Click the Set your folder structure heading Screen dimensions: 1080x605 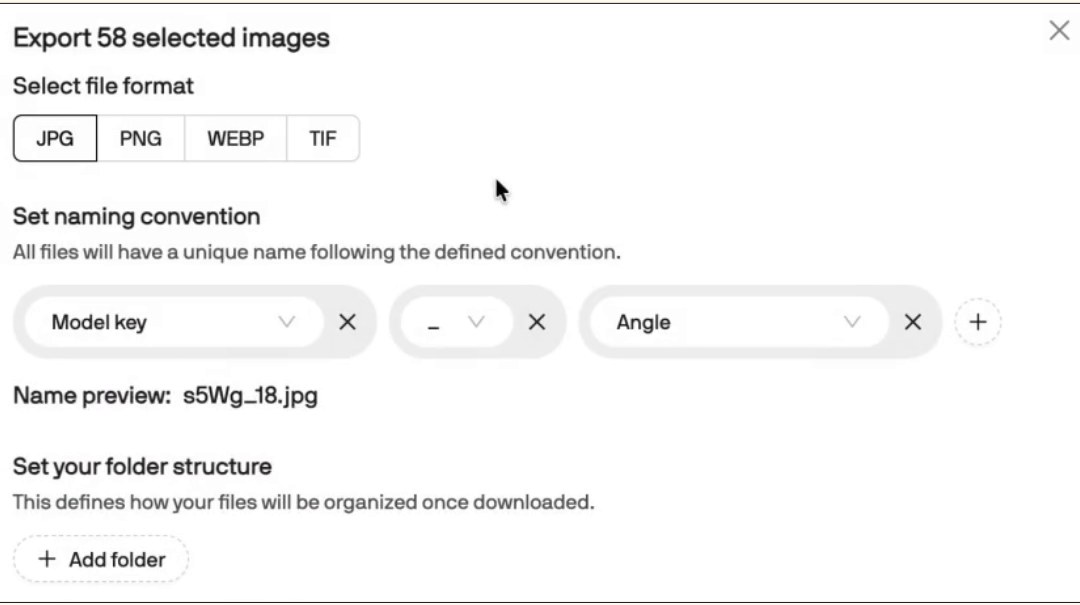click(x=142, y=466)
